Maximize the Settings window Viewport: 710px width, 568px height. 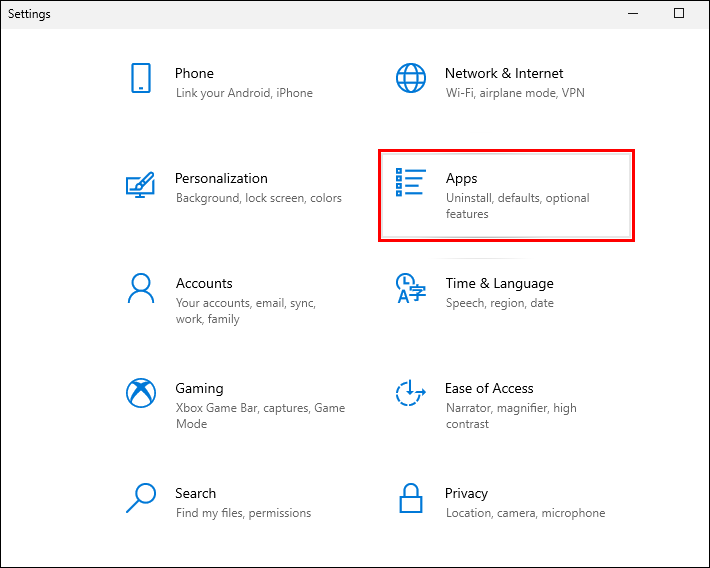[679, 14]
